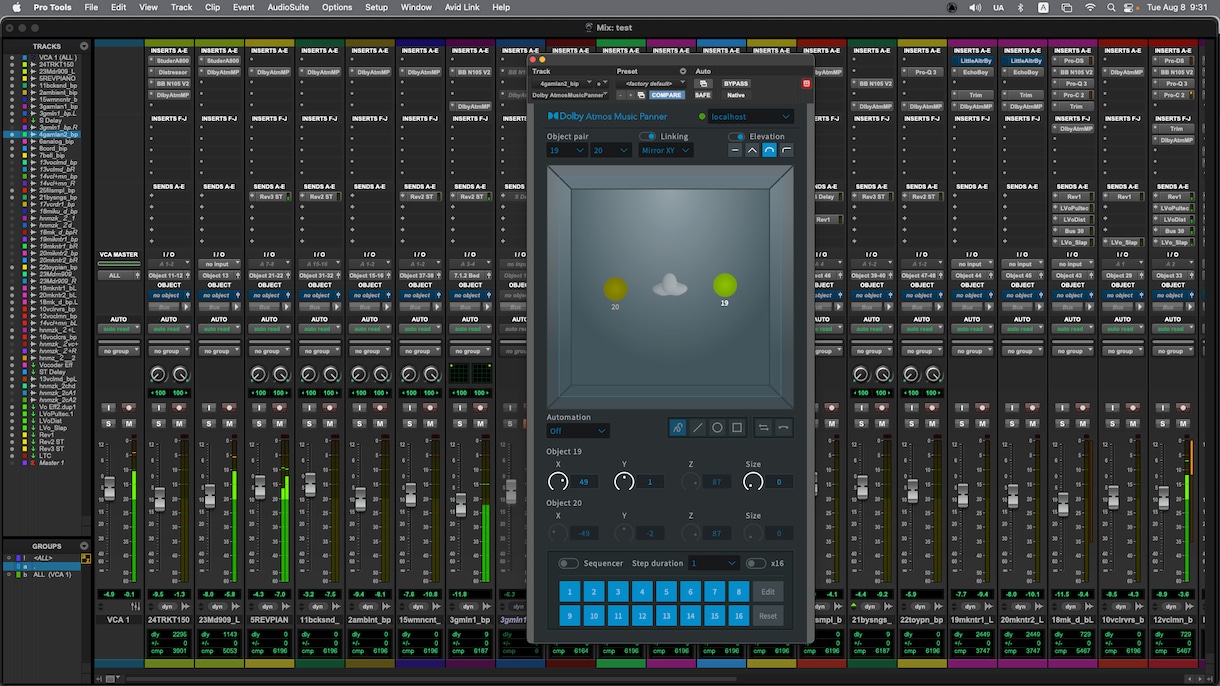The width and height of the screenshot is (1220, 686).
Task: Click the VCA 1 channel volume fader
Action: coord(109,488)
